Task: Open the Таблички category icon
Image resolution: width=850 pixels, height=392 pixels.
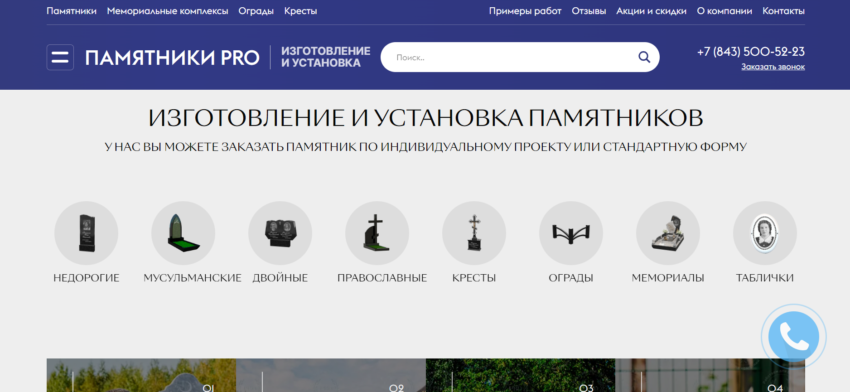Action: tap(765, 233)
